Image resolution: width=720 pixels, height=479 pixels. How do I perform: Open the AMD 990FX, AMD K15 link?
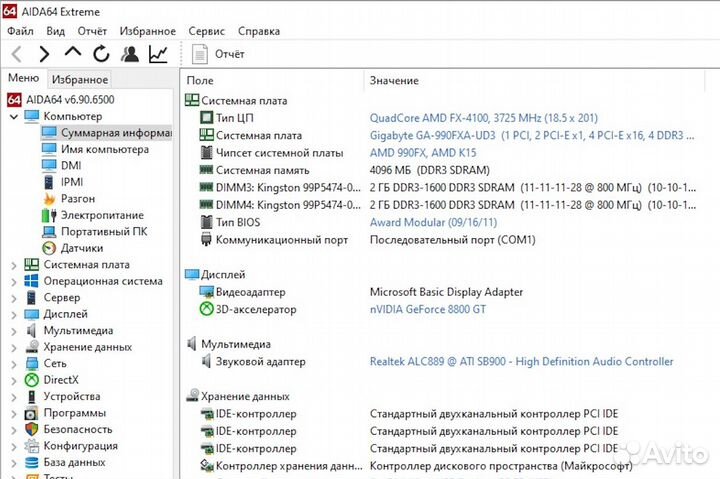[423, 153]
